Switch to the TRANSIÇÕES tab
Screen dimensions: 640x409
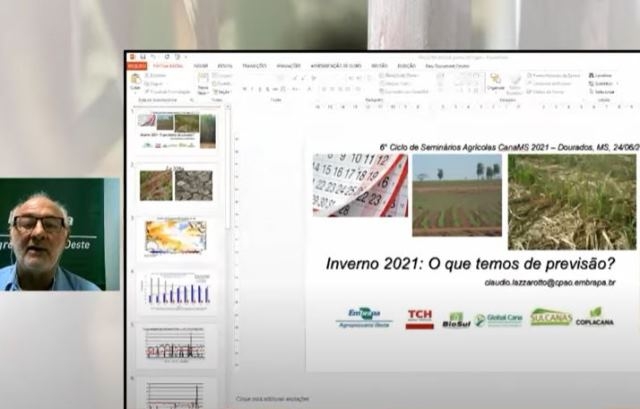pos(254,66)
